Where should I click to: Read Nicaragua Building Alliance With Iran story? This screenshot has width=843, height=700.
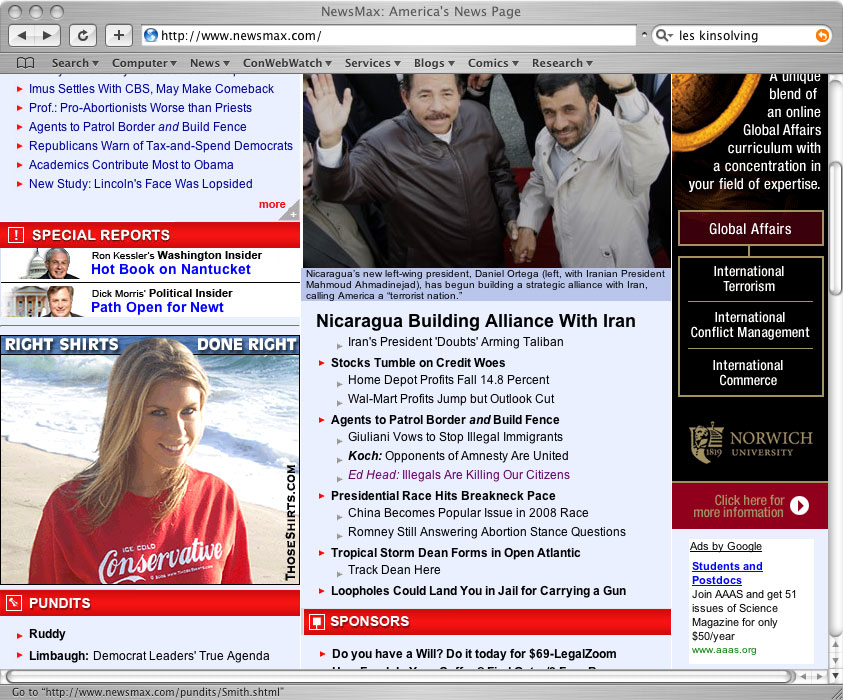475,321
